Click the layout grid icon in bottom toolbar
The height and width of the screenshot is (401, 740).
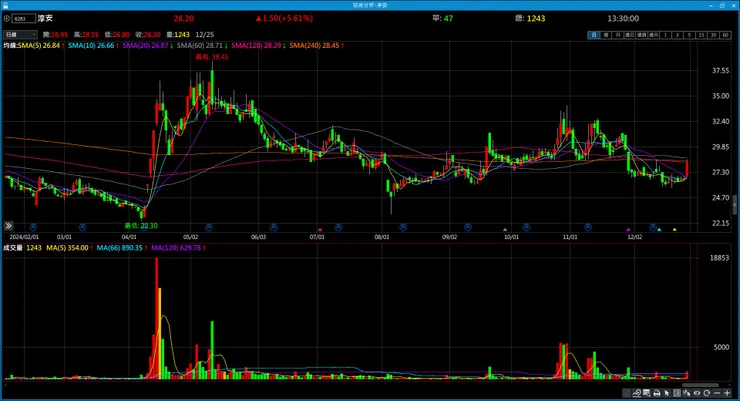[x=677, y=393]
